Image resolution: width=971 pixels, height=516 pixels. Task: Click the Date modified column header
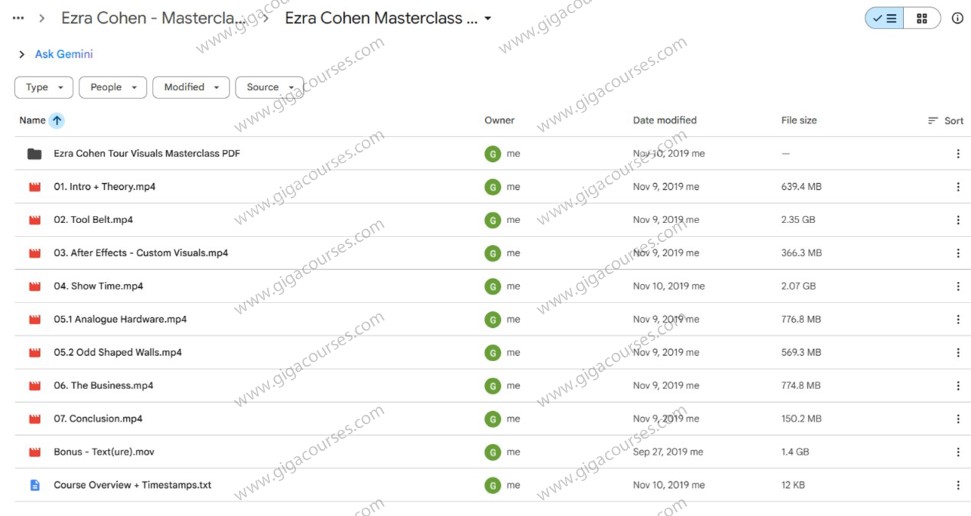(x=664, y=120)
